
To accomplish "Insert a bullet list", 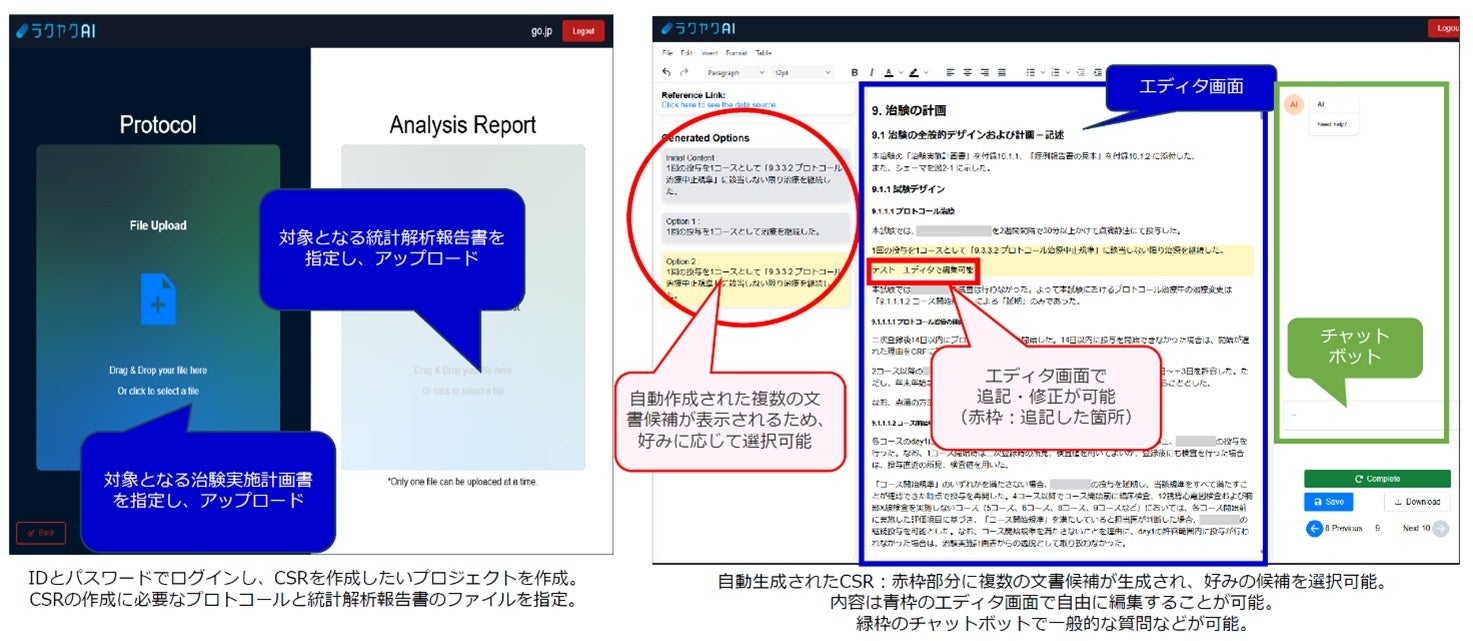I will (x=1030, y=72).
